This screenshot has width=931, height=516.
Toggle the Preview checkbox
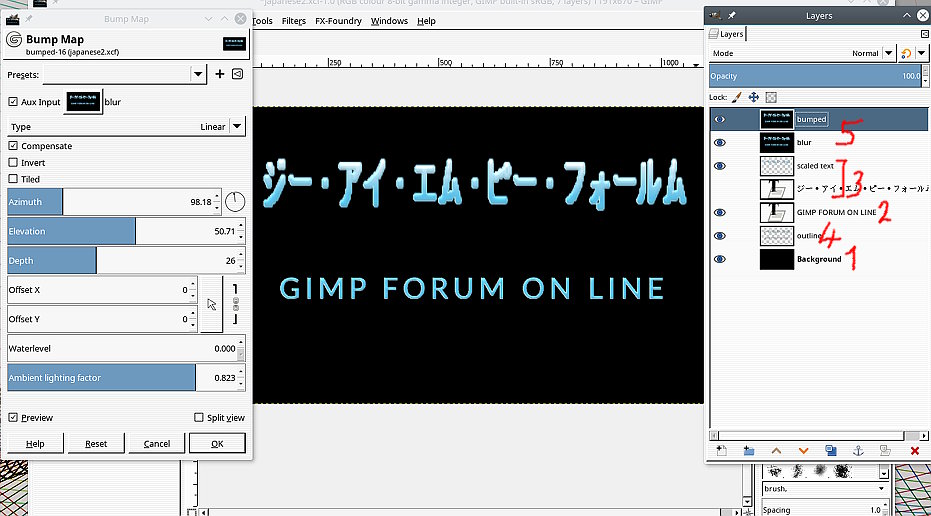(x=13, y=417)
